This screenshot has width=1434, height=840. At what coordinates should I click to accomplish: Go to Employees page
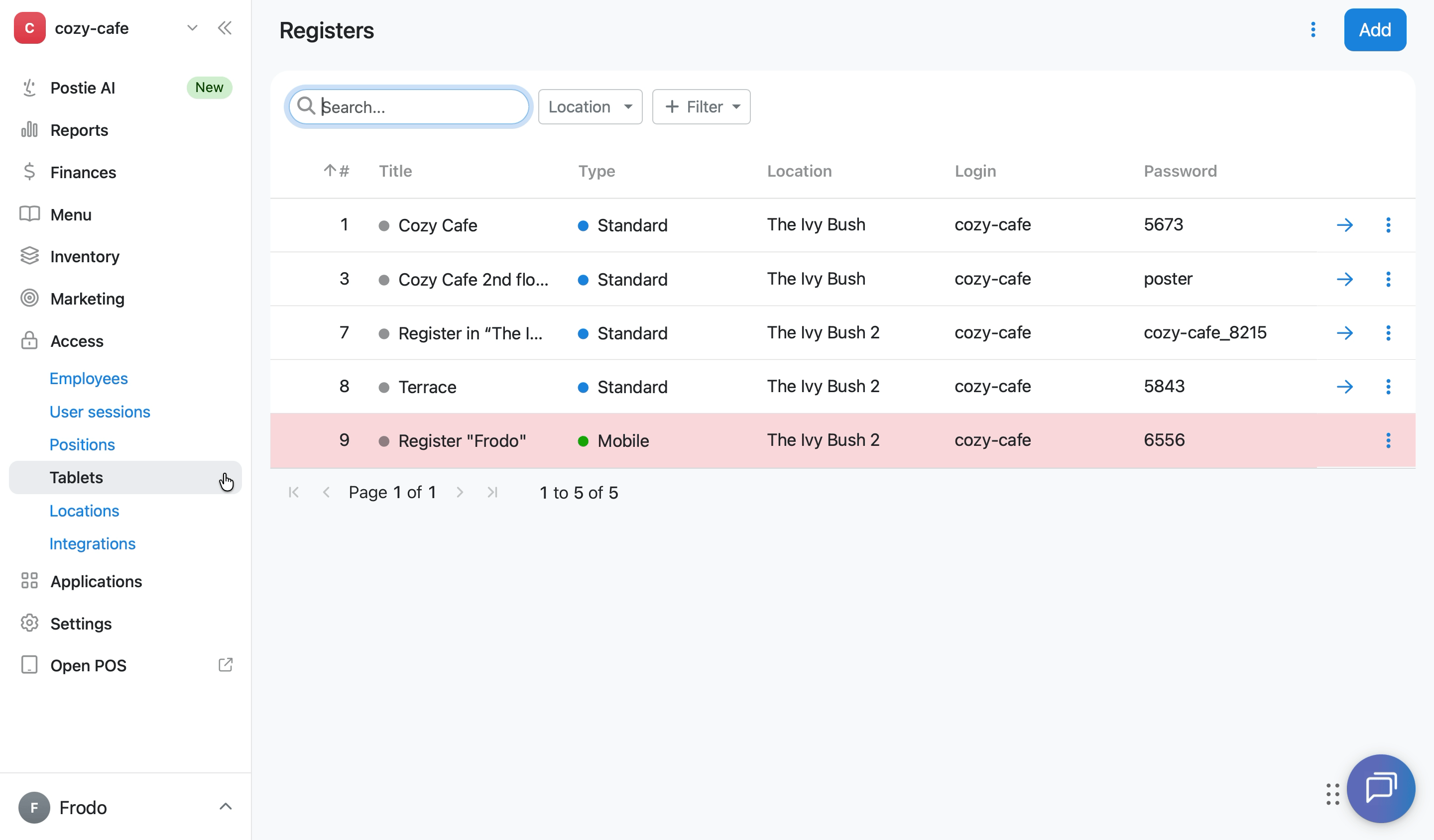pyautogui.click(x=89, y=379)
